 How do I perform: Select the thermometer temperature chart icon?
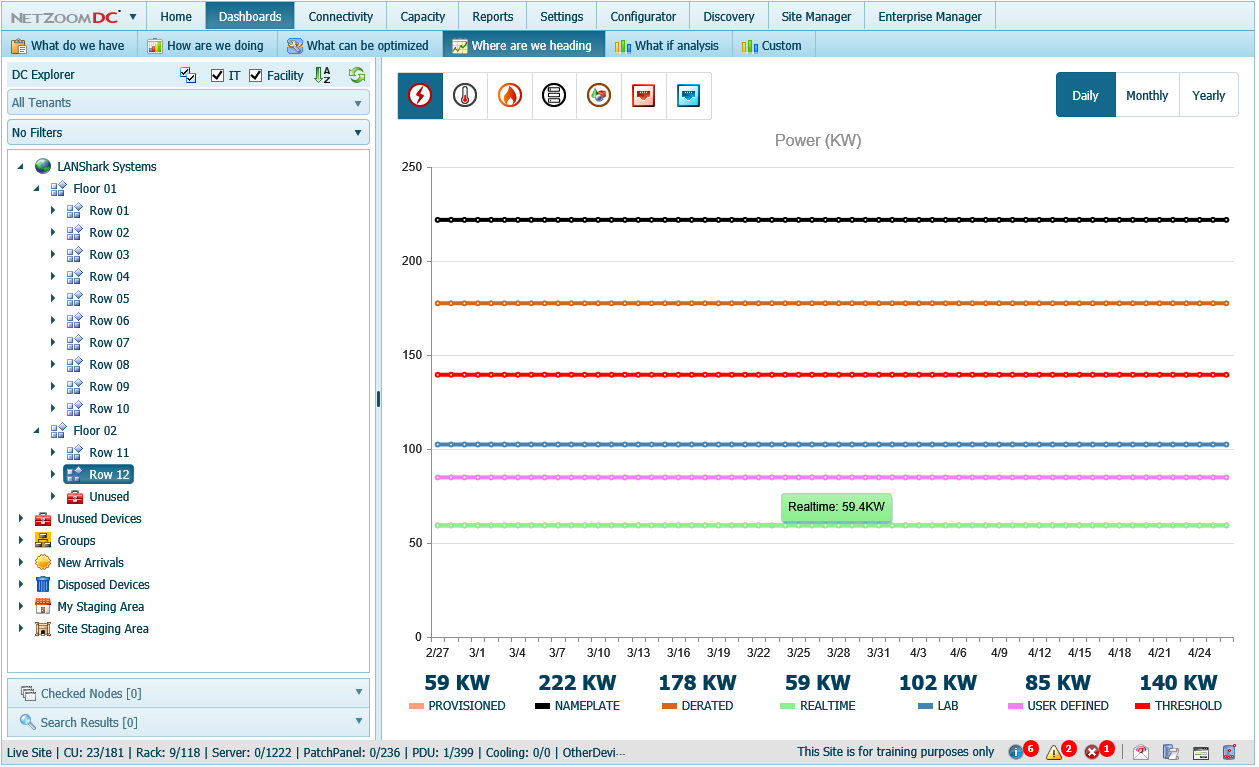[465, 95]
